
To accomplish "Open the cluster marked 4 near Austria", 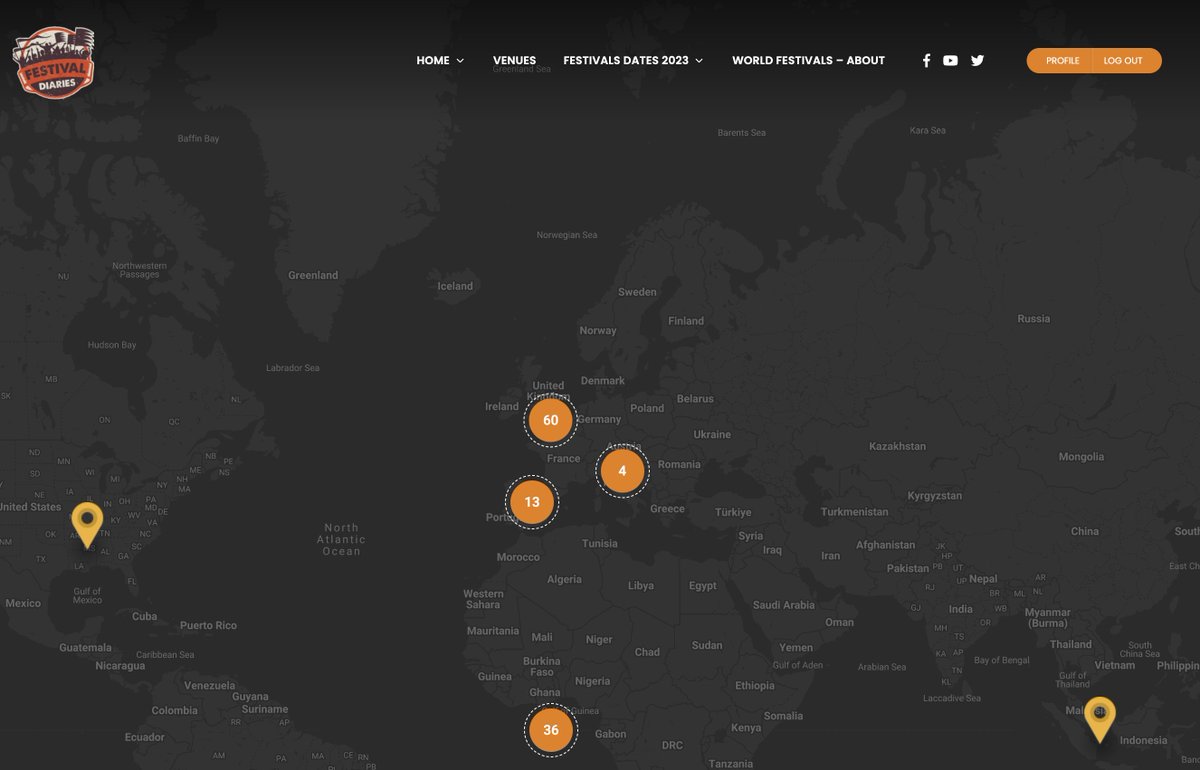I will tap(622, 470).
